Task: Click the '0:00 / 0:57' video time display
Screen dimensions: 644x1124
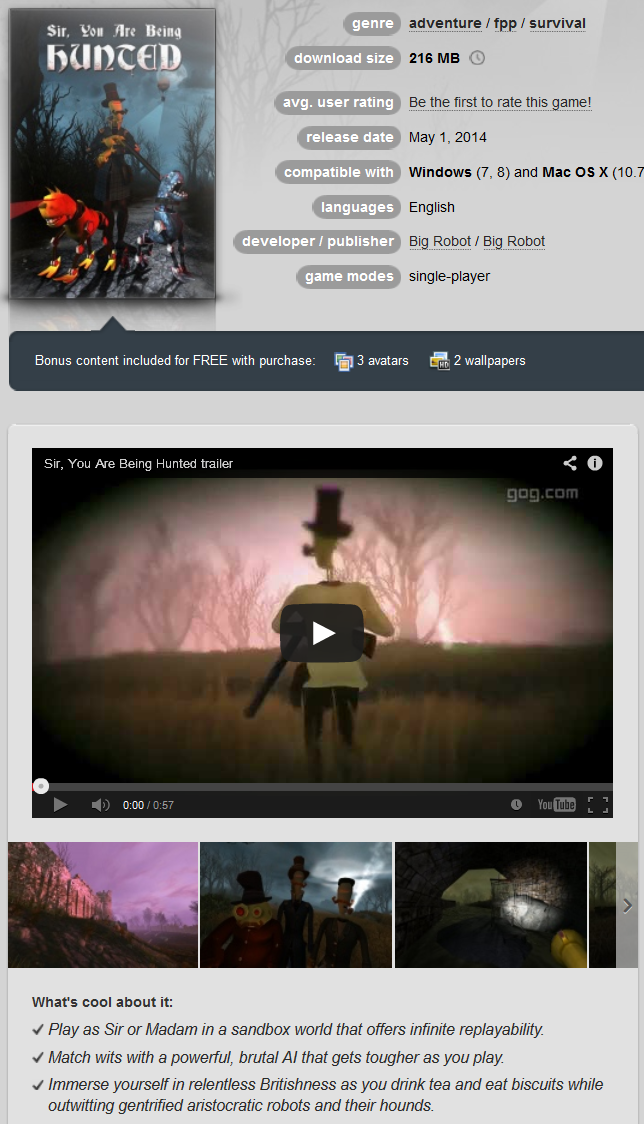Action: coord(148,805)
